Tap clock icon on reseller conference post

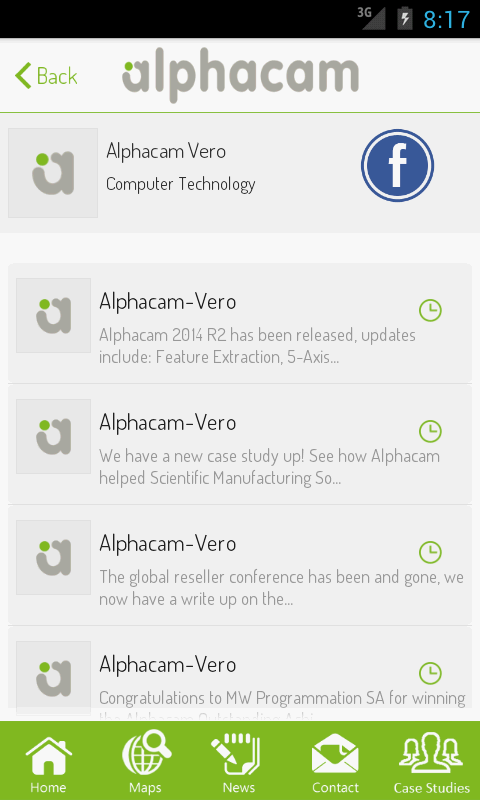tap(430, 552)
